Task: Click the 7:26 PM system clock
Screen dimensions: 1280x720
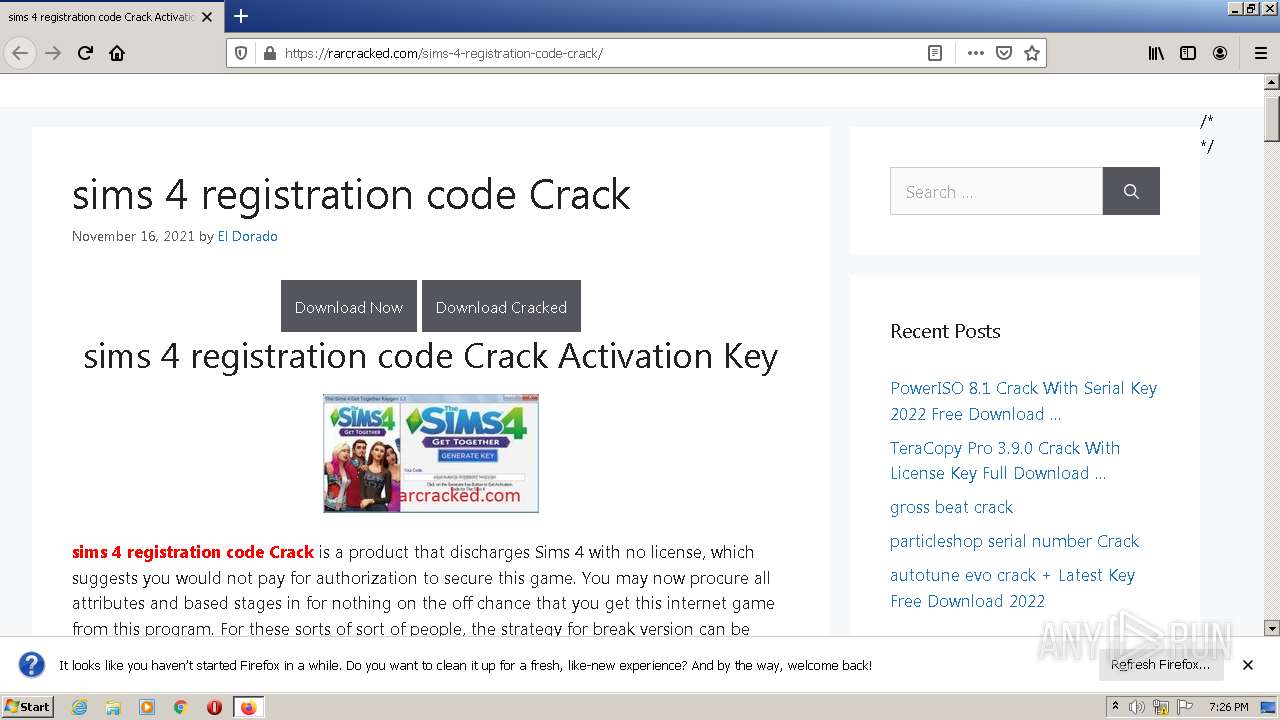Action: [1228, 707]
